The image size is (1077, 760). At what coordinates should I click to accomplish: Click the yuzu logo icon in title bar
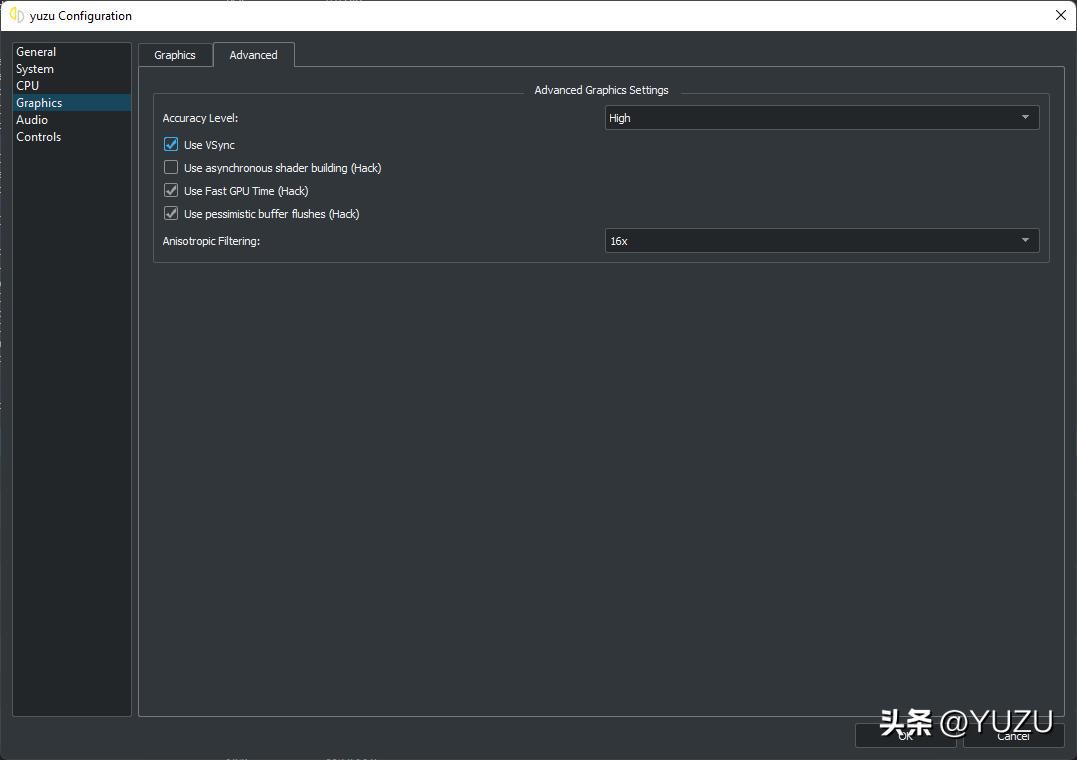click(x=16, y=15)
